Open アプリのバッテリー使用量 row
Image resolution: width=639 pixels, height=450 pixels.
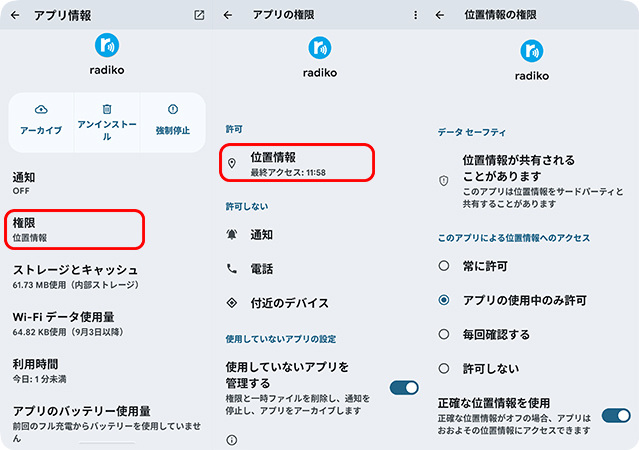click(106, 424)
